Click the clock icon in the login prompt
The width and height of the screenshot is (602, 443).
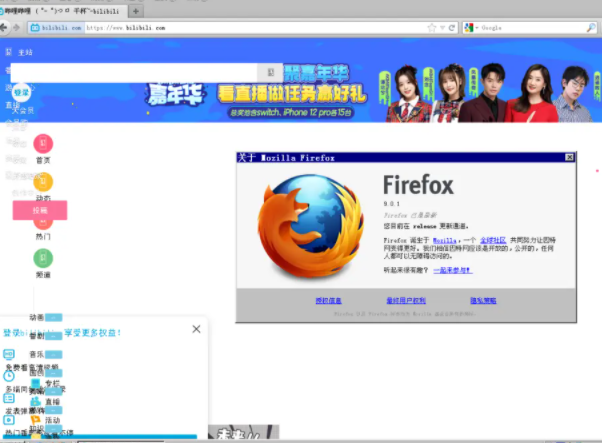(x=9, y=376)
